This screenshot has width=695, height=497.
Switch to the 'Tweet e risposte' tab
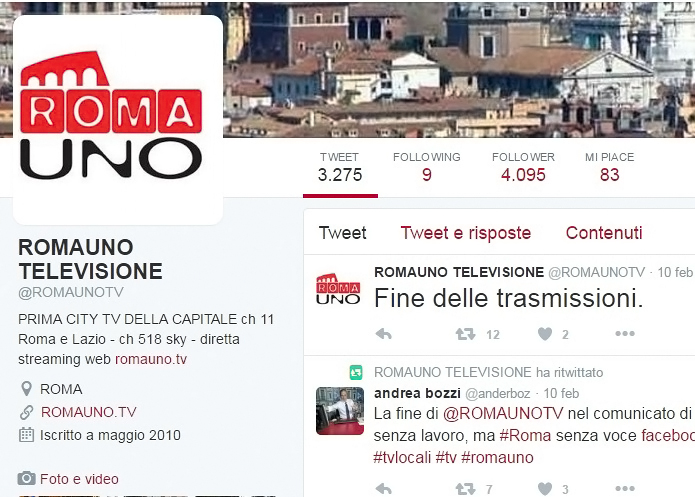(465, 233)
